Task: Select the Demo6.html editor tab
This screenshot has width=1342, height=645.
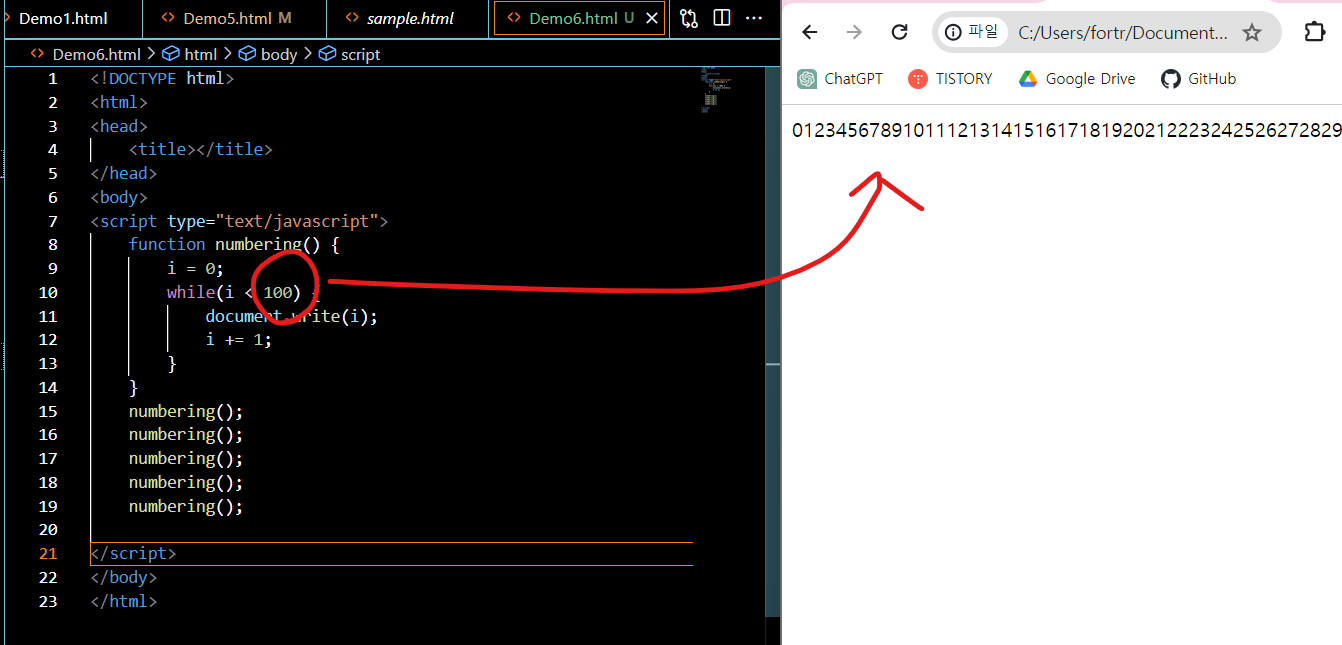Action: (580, 18)
